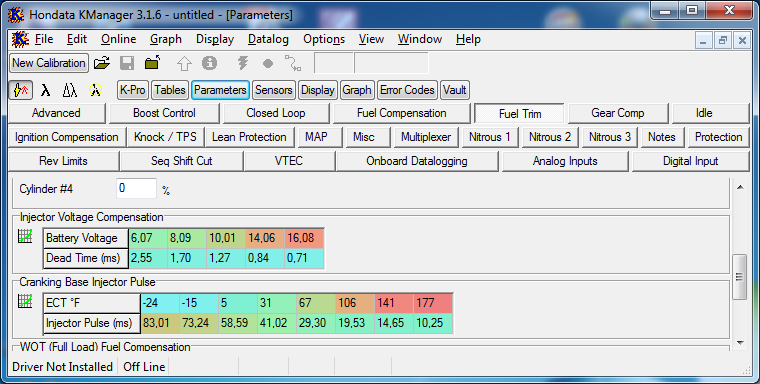Click the save floppy disk icon
This screenshot has width=760, height=384.
pyautogui.click(x=127, y=63)
